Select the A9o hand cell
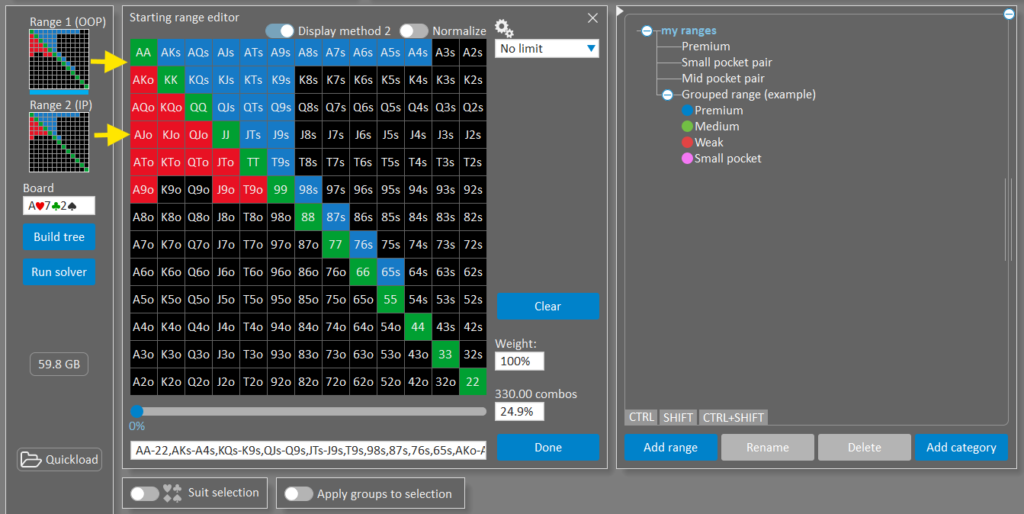 (x=143, y=189)
